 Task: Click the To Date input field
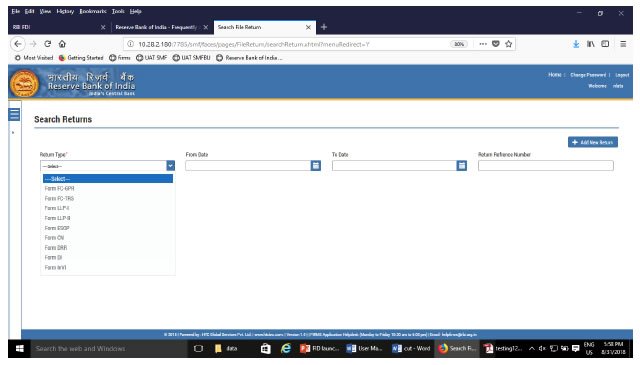394,165
